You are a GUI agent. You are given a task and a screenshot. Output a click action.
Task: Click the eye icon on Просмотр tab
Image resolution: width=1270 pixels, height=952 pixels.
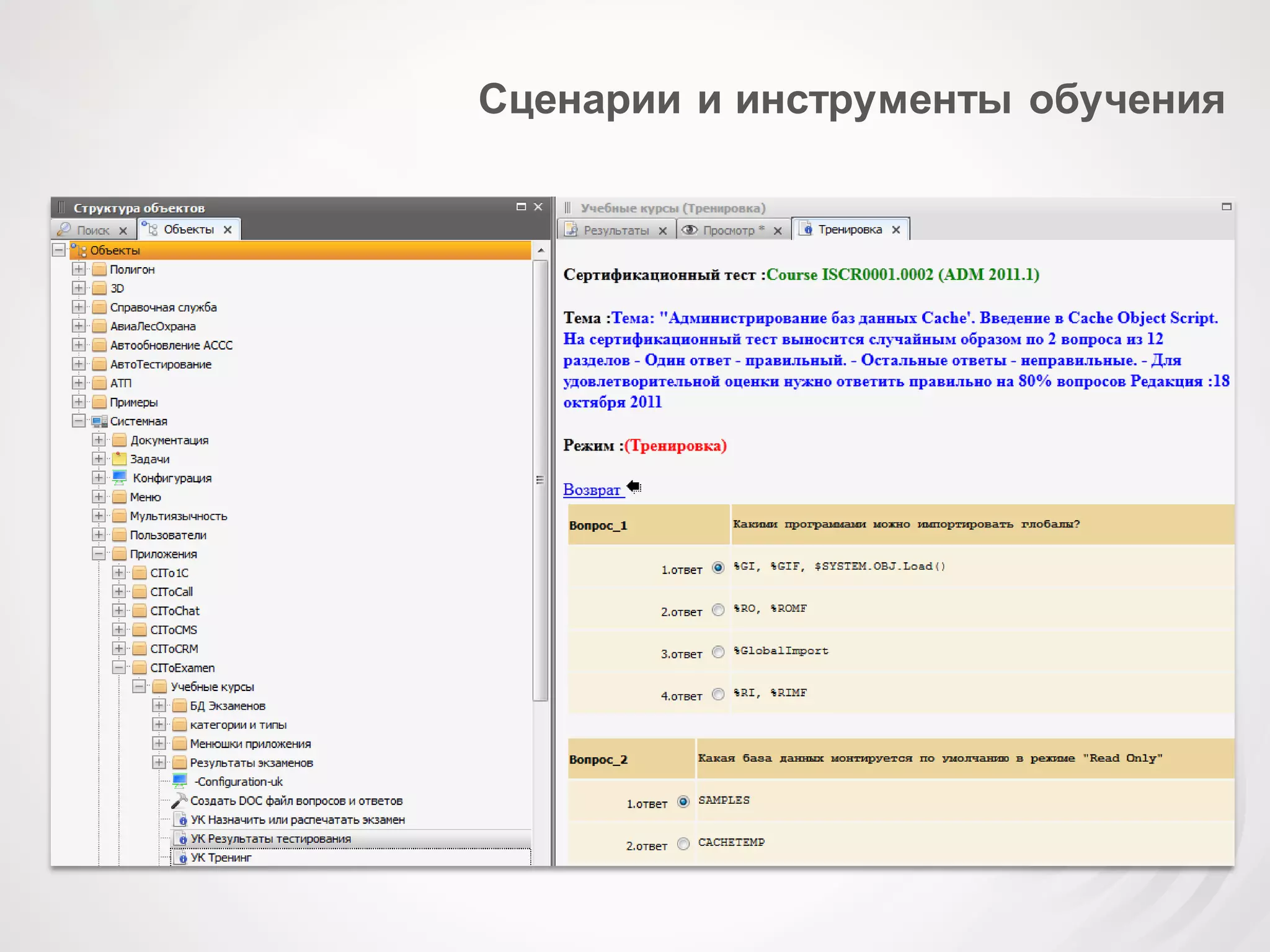click(690, 230)
